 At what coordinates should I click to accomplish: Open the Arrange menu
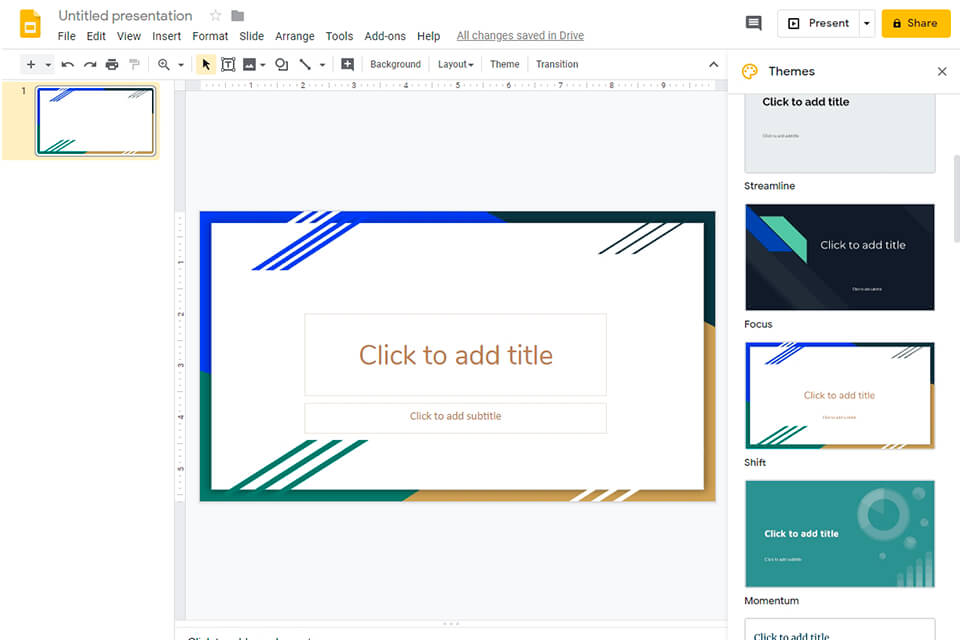click(294, 36)
